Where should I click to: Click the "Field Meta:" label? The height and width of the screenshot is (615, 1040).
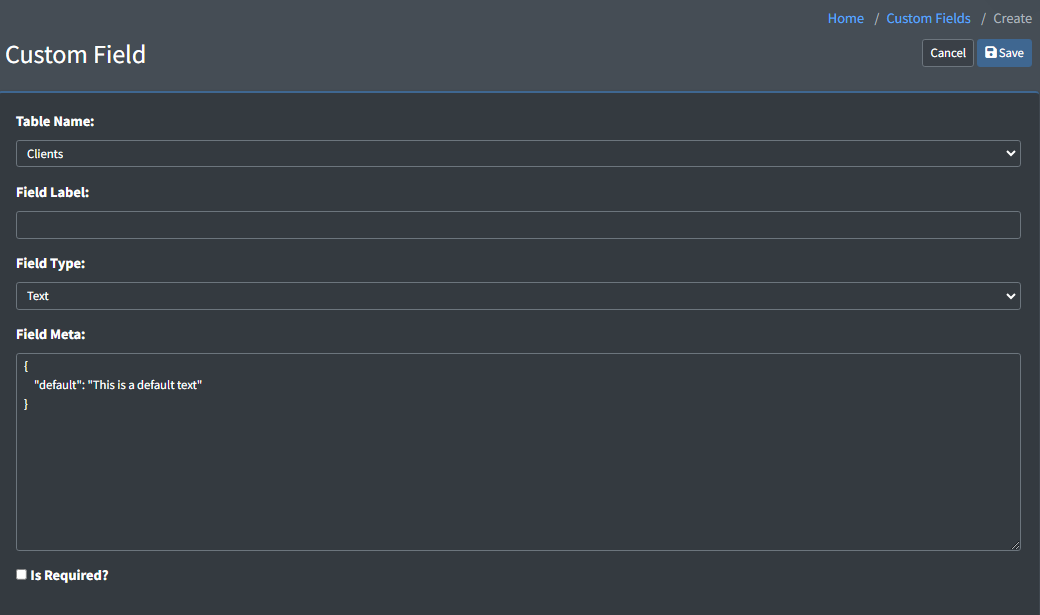(x=50, y=334)
